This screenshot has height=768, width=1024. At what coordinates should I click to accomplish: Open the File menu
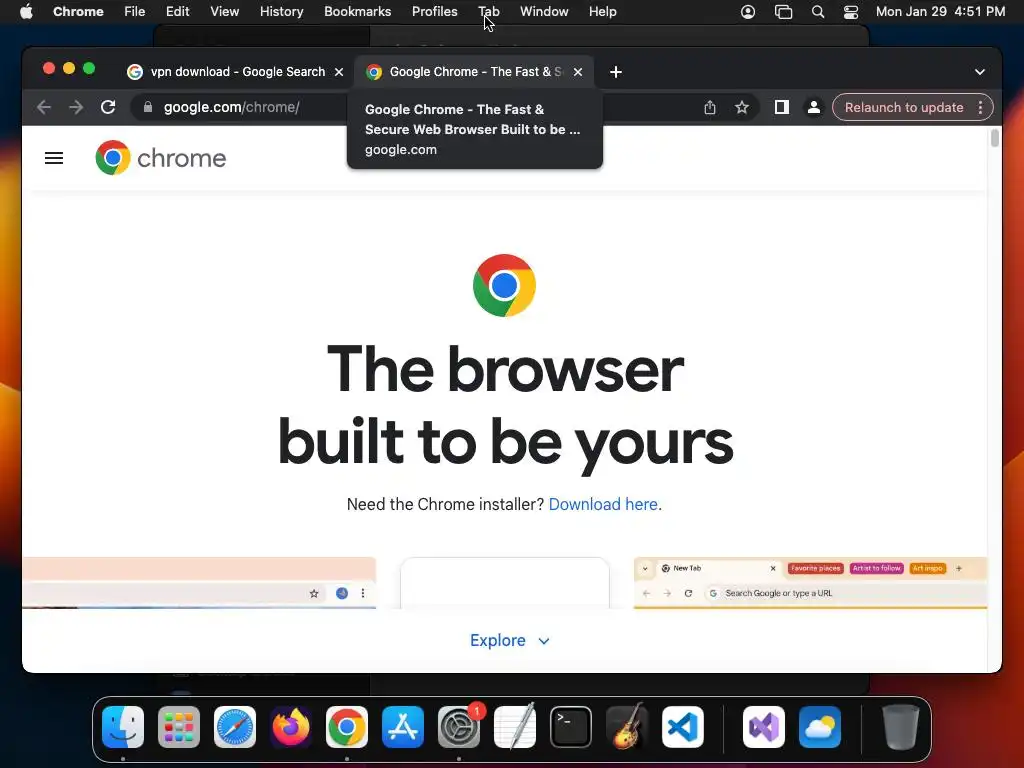135,12
